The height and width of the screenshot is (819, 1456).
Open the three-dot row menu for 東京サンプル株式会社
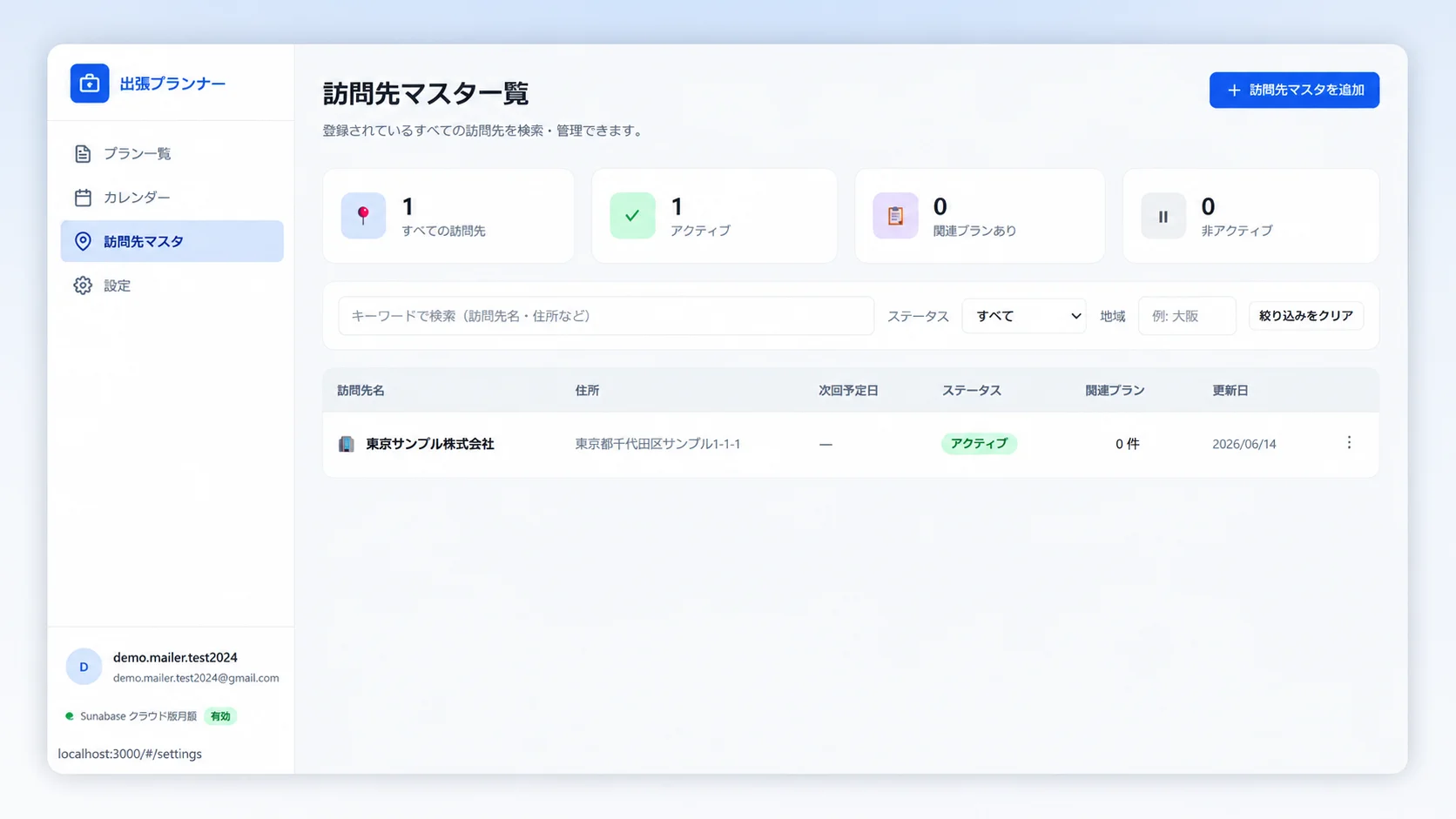tap(1349, 443)
